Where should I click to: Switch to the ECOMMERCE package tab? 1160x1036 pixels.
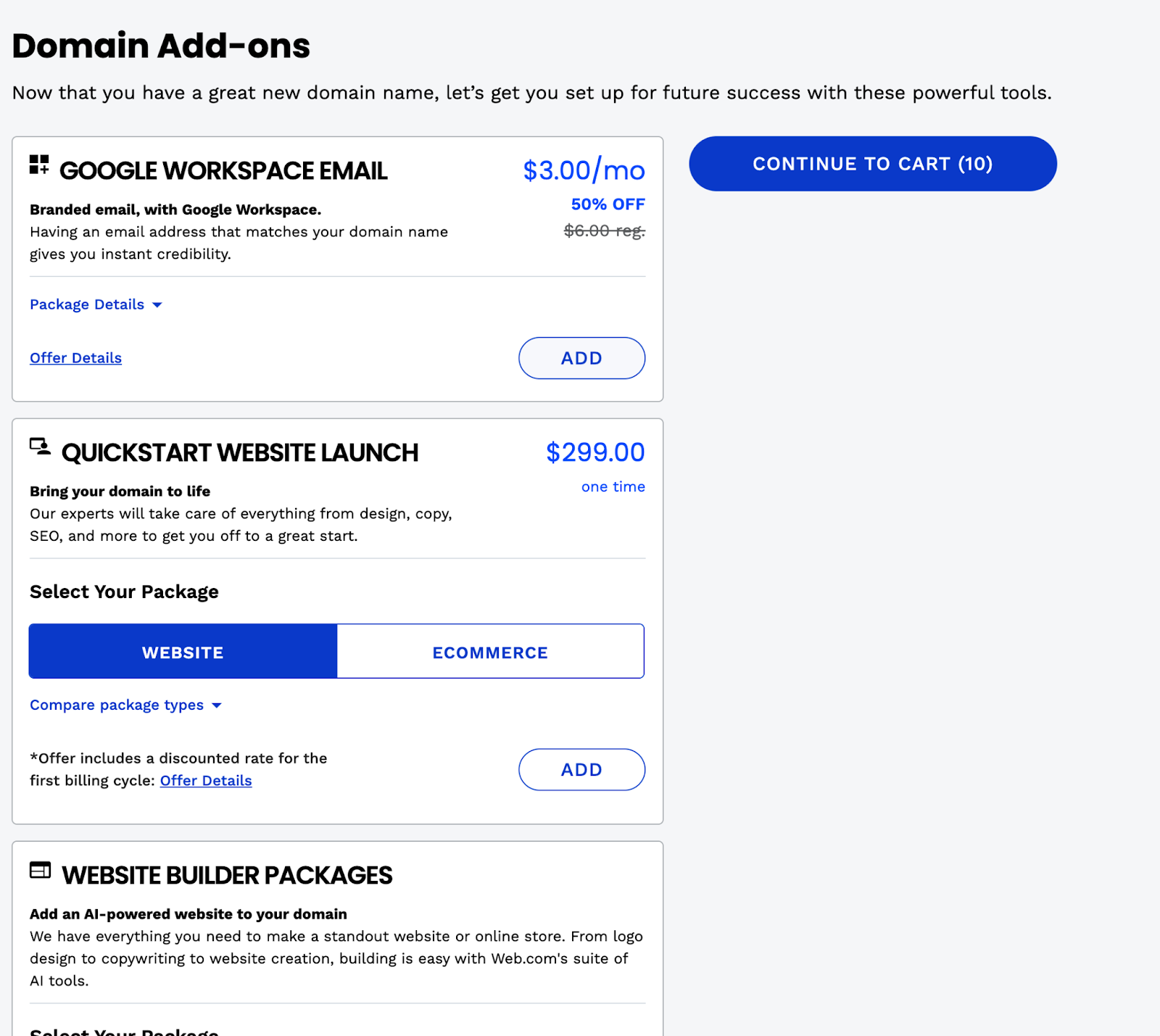490,652
